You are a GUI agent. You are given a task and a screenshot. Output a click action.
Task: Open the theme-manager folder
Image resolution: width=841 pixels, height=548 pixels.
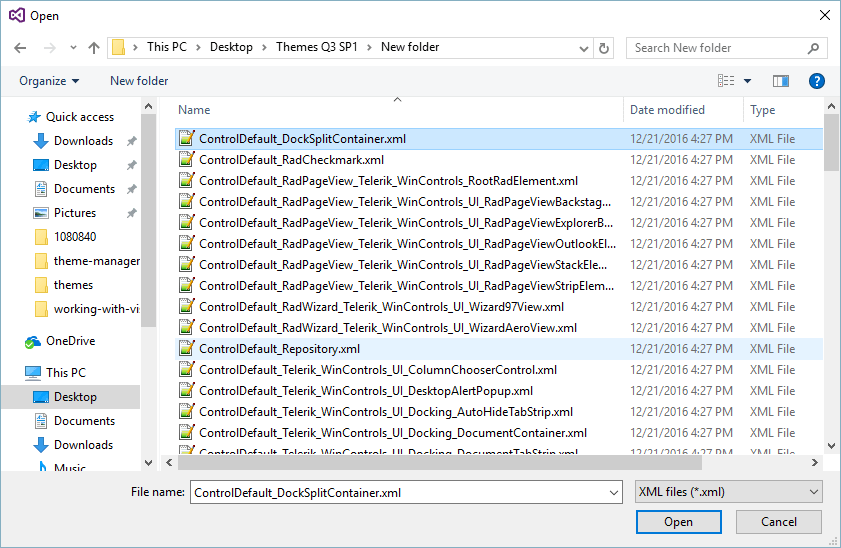[x=86, y=261]
